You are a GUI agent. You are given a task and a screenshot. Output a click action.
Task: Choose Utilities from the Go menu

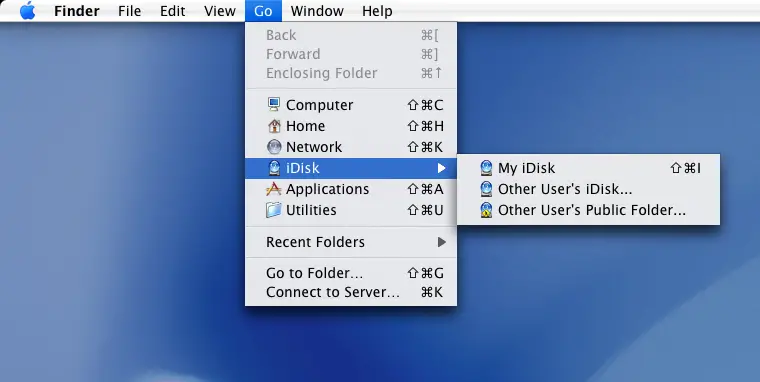(x=351, y=210)
